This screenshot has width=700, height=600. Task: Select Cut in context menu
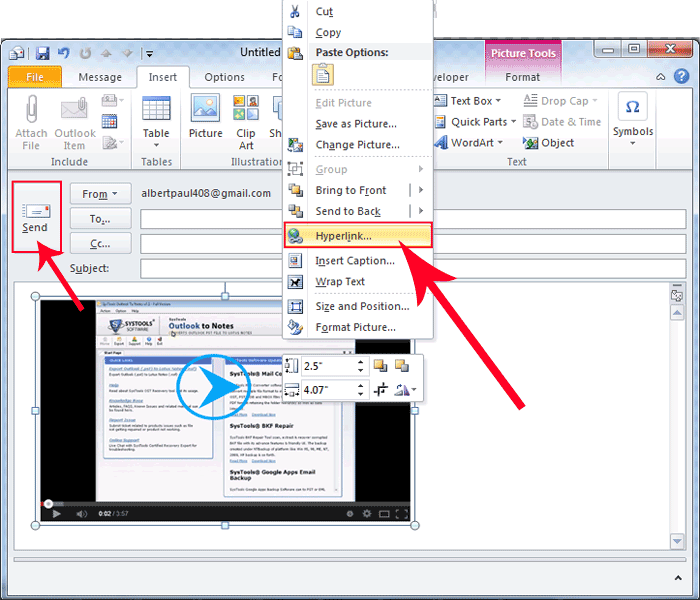coord(359,11)
